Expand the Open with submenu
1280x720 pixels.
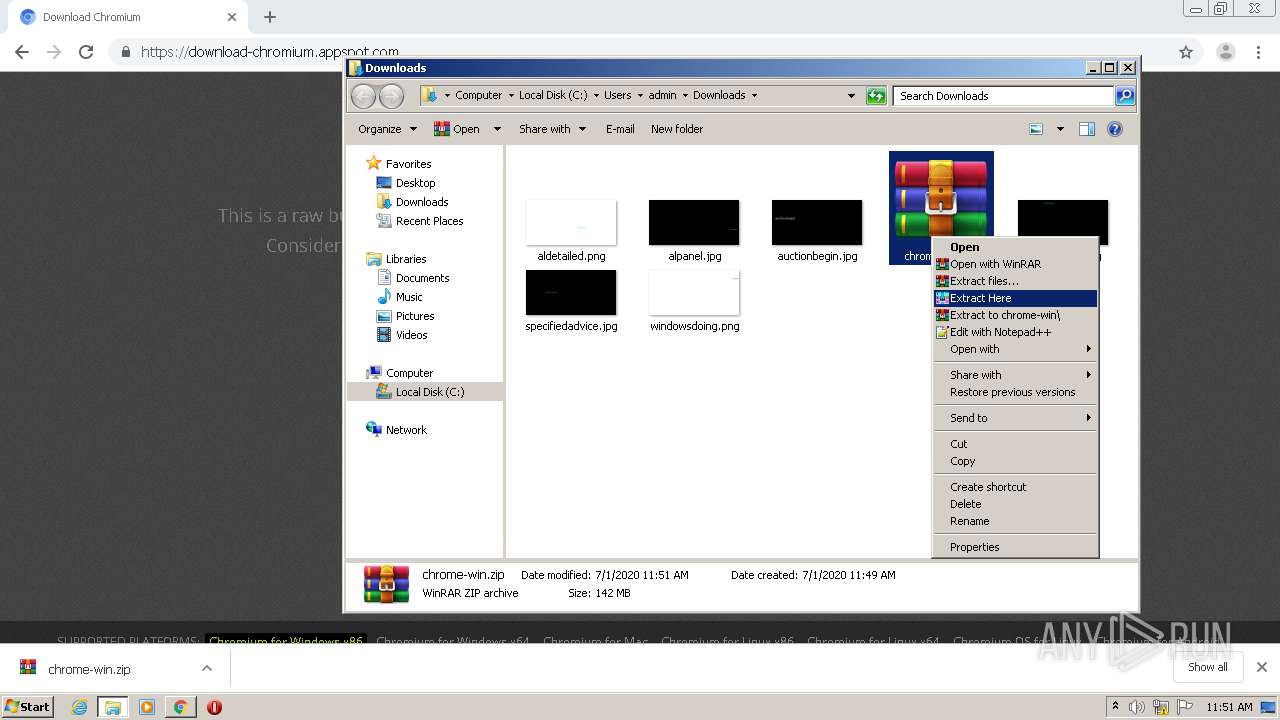click(1015, 349)
